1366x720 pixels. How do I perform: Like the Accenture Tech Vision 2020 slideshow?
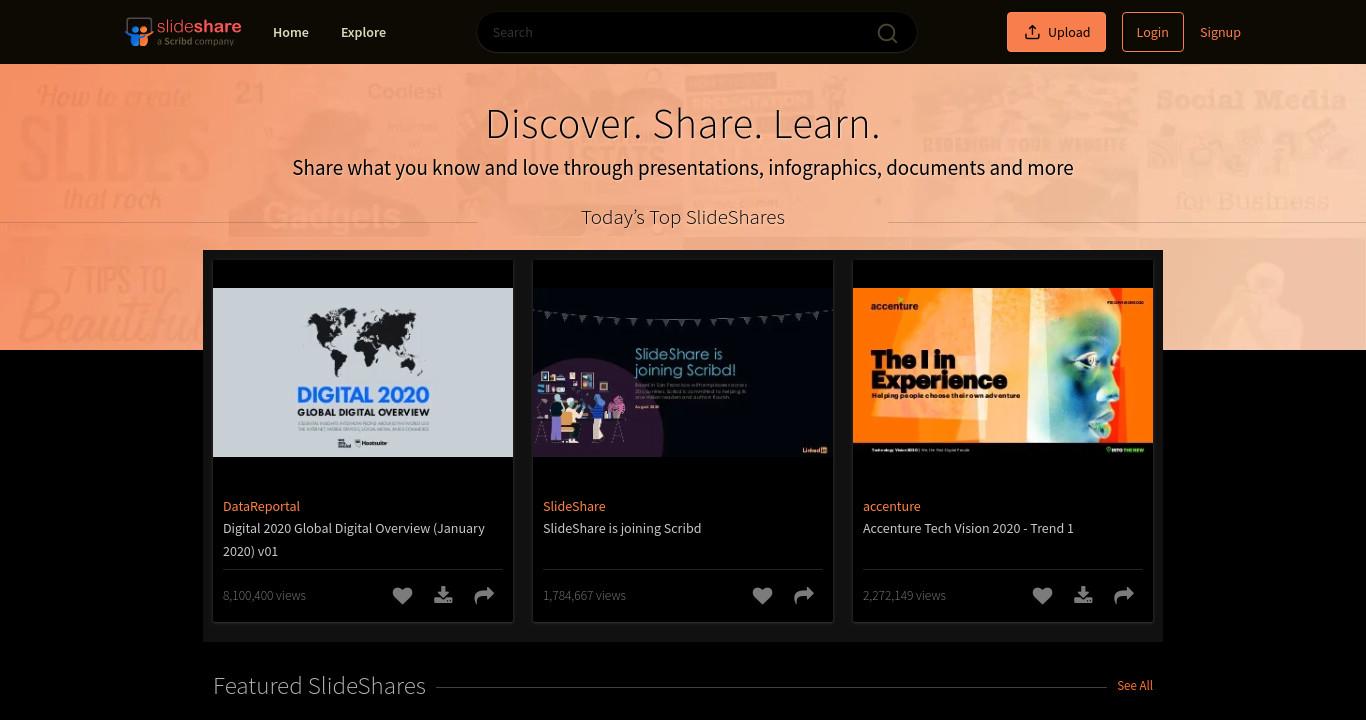pyautogui.click(x=1042, y=595)
